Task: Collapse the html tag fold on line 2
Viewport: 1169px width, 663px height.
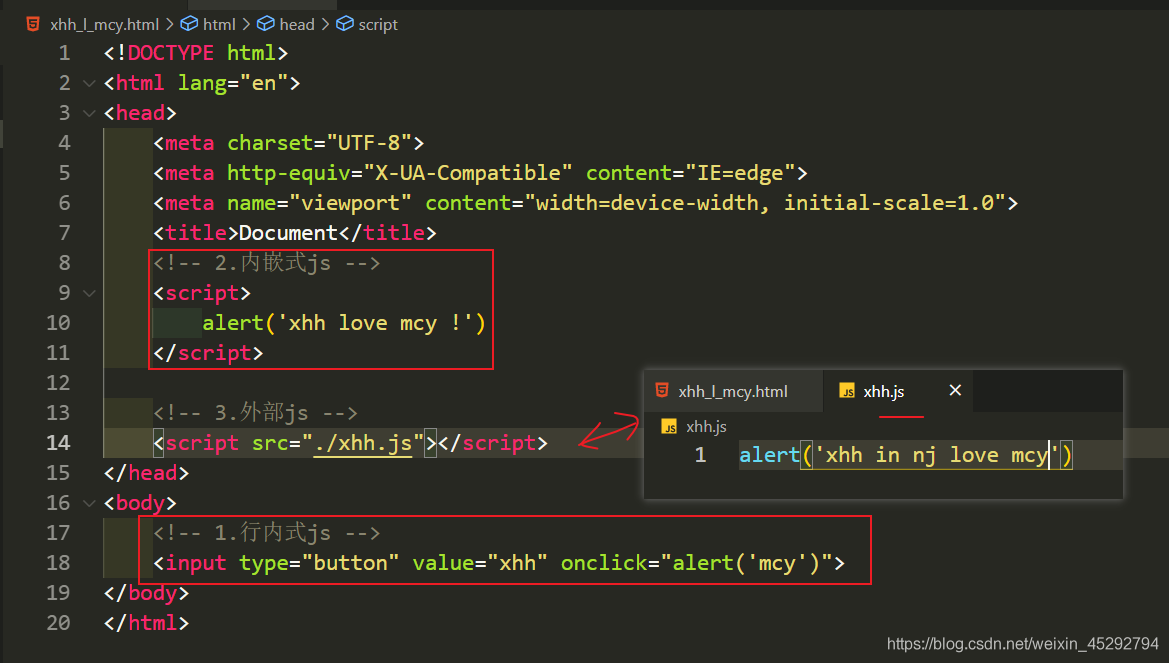Action: point(89,83)
